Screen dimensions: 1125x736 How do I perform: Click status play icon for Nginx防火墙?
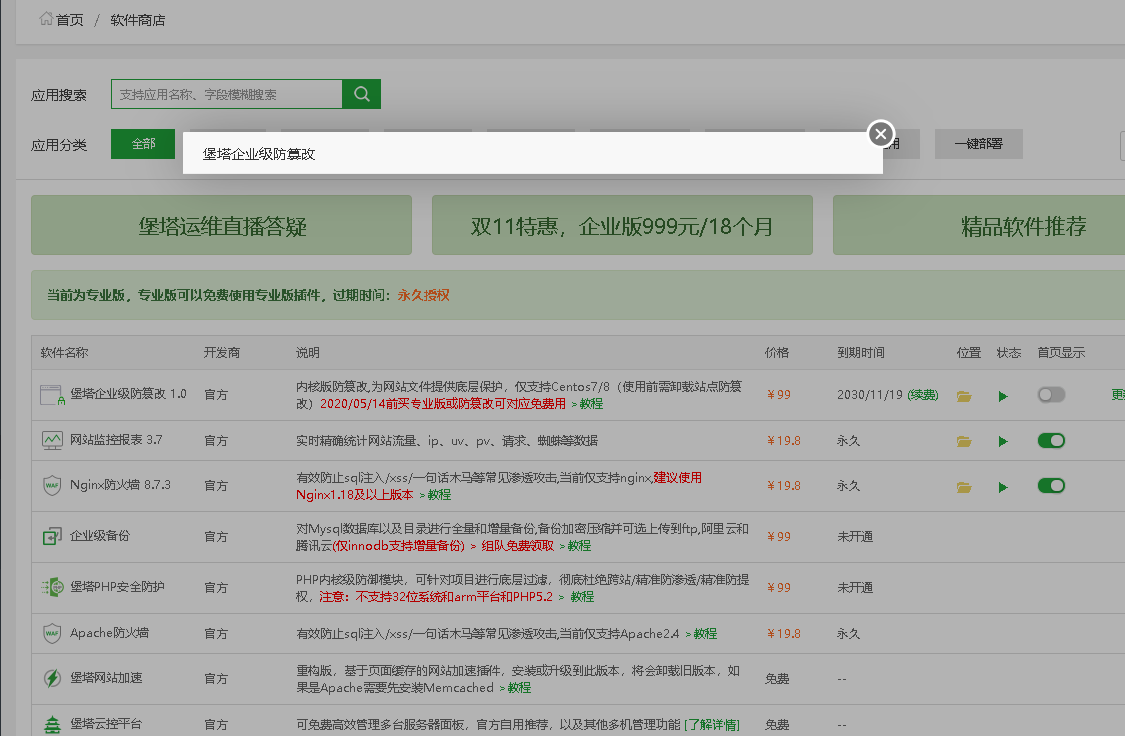(1003, 487)
